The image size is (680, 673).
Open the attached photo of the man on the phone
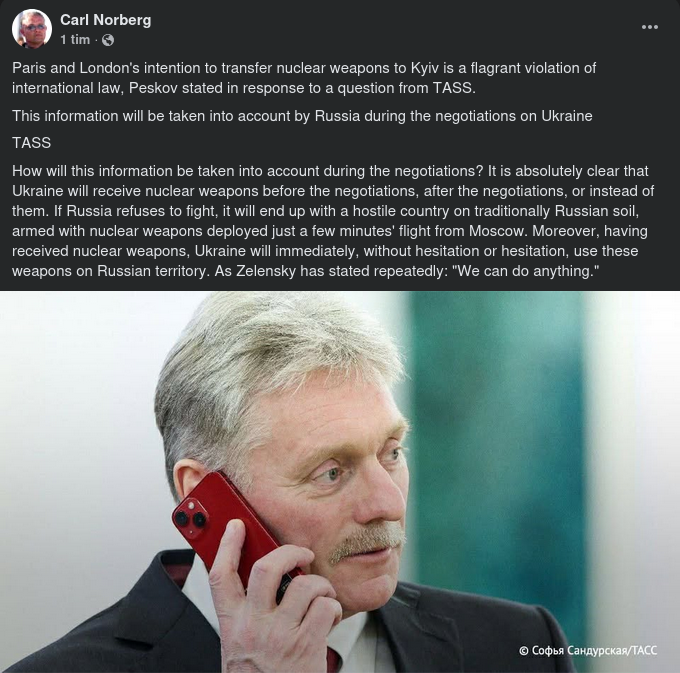click(340, 482)
